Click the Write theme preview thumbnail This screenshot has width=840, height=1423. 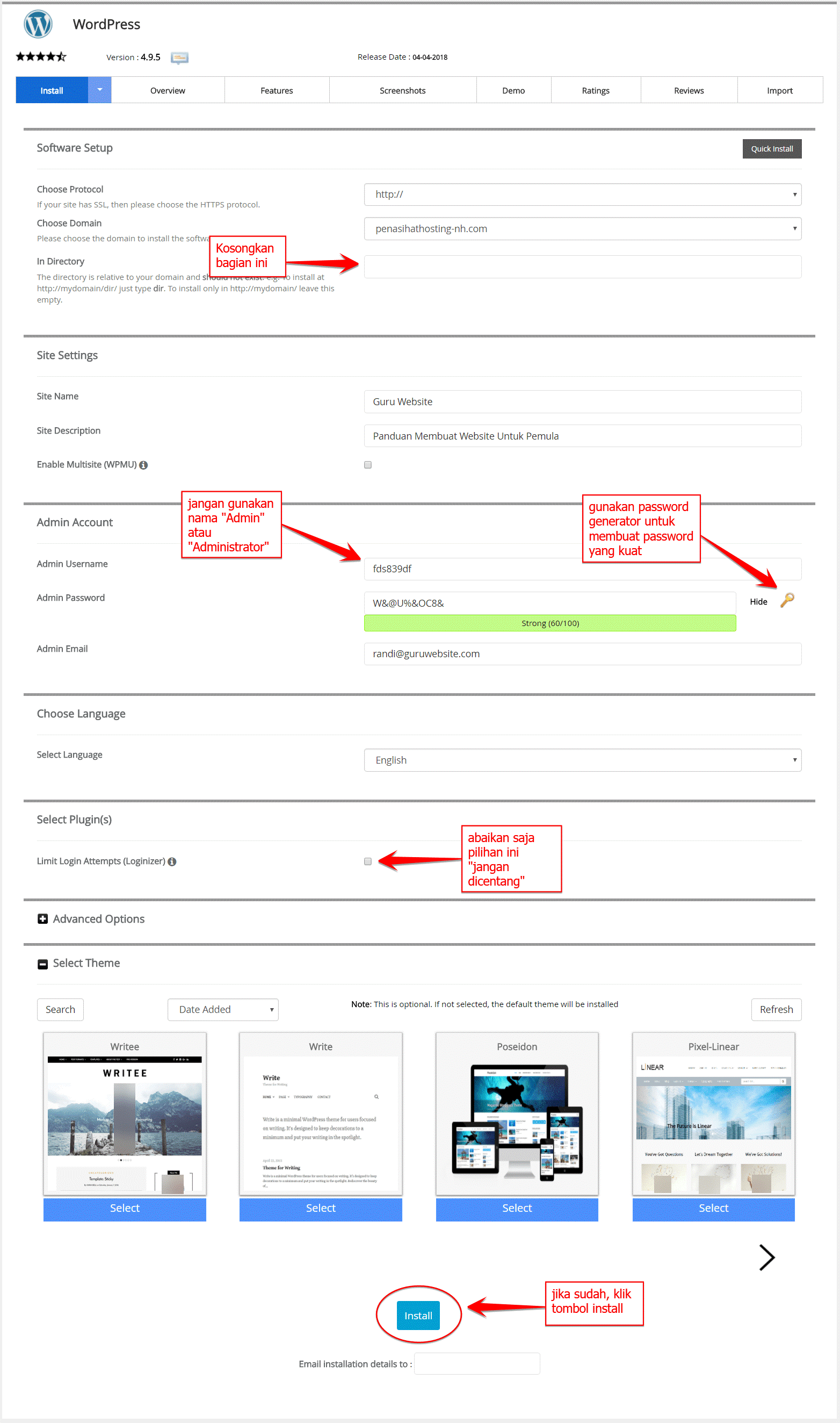pyautogui.click(x=321, y=1124)
